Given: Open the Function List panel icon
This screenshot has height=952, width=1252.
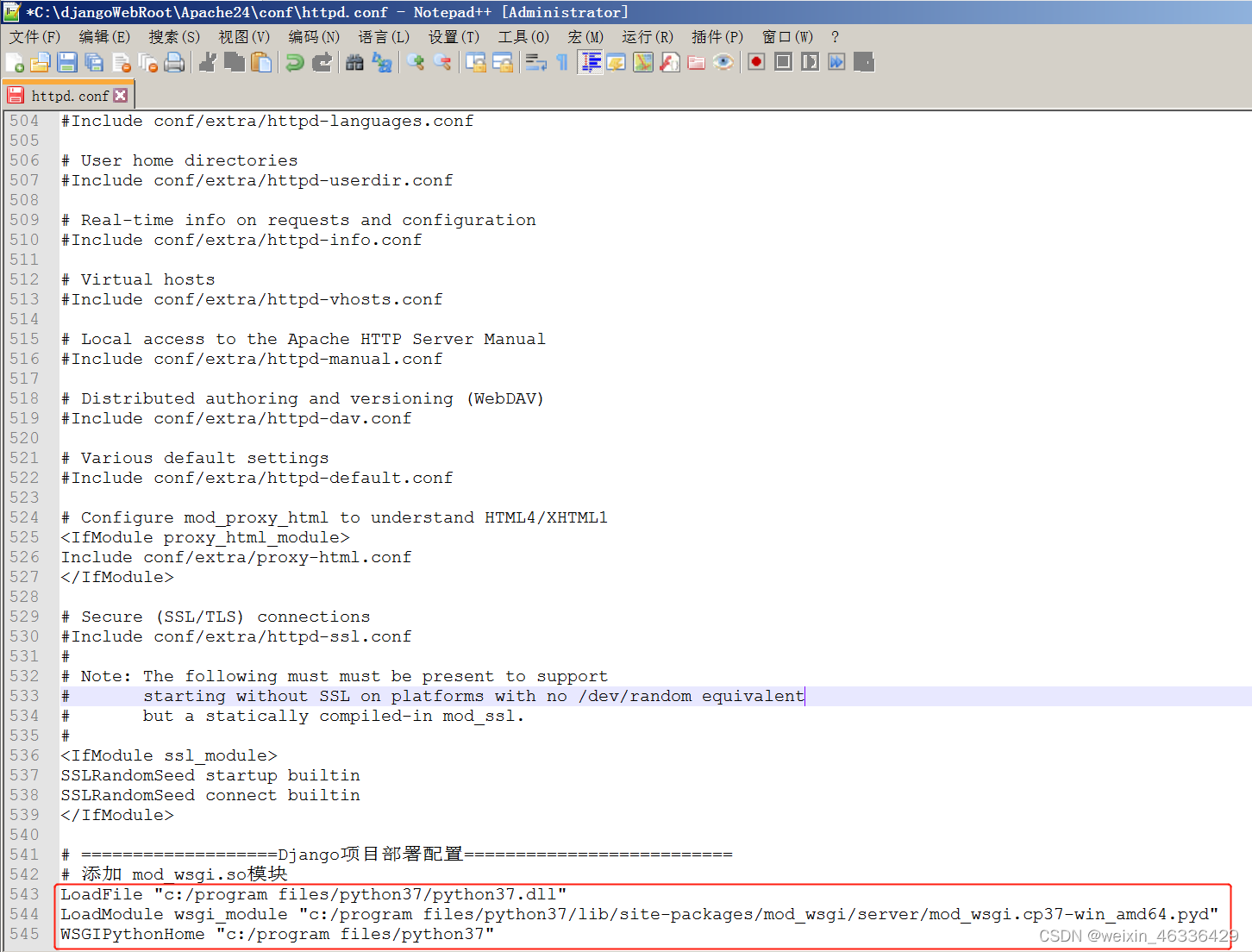Looking at the screenshot, I should coord(670,62).
